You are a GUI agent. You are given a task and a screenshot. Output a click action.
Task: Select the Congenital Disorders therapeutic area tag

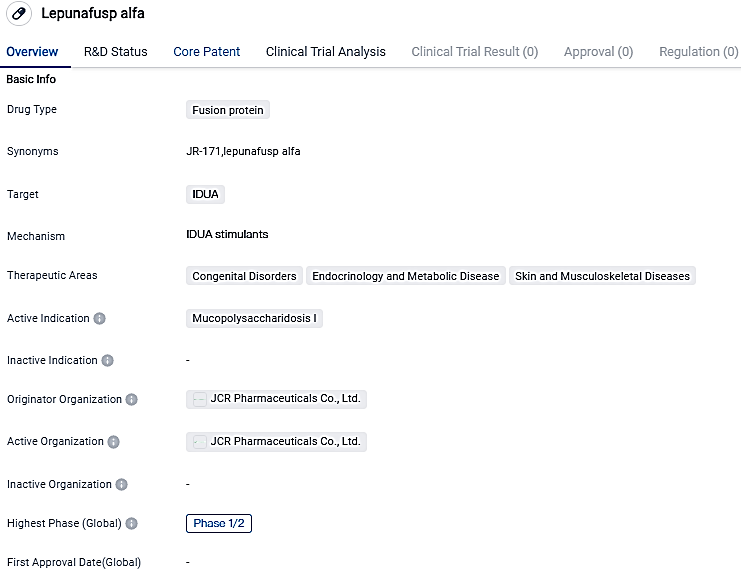point(244,276)
